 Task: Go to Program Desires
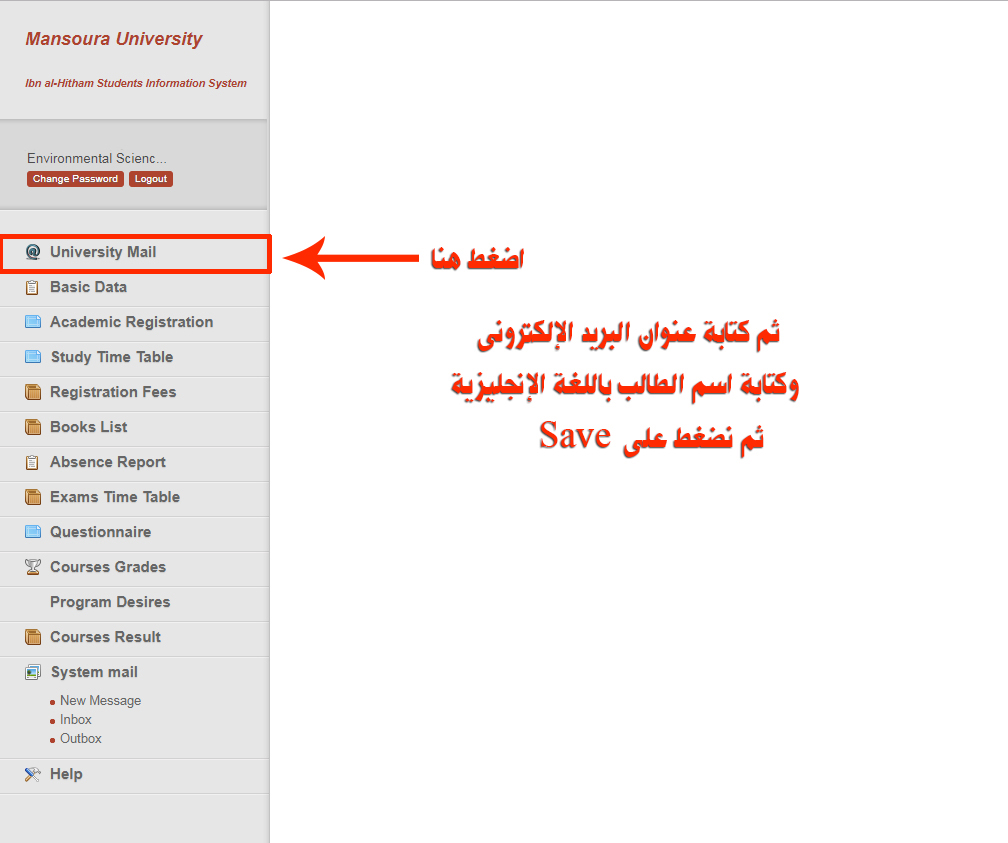(110, 602)
